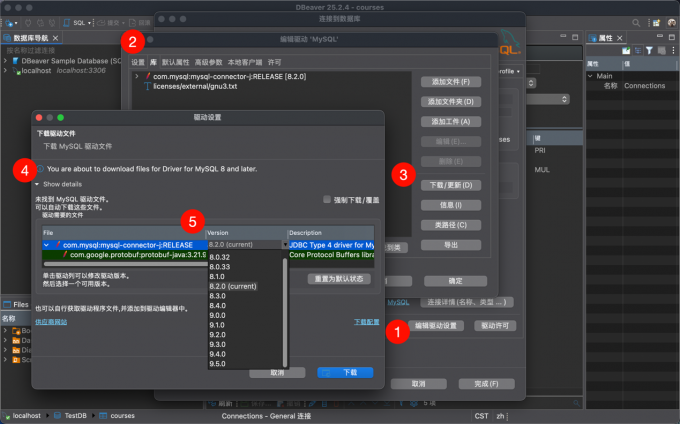The image size is (680, 424).
Task: Maximize the properties panel via its icon
Action: click(x=671, y=37)
